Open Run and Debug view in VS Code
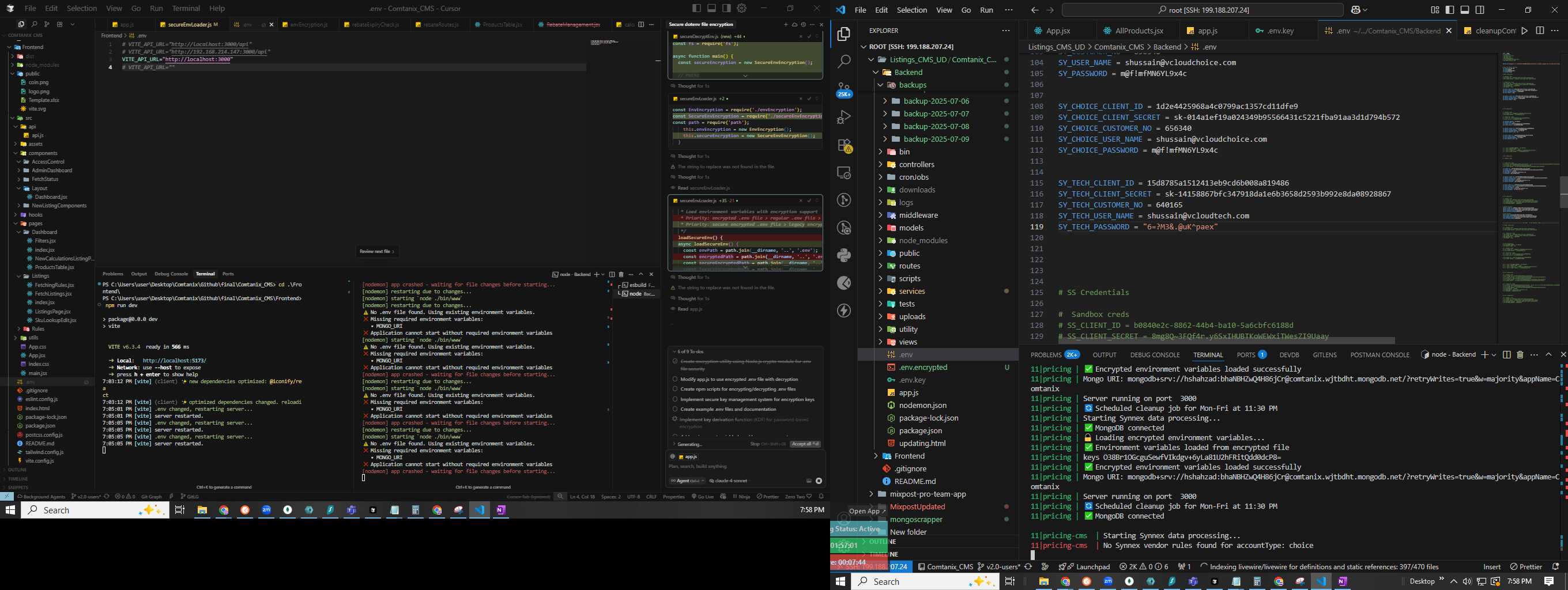 pyautogui.click(x=843, y=117)
